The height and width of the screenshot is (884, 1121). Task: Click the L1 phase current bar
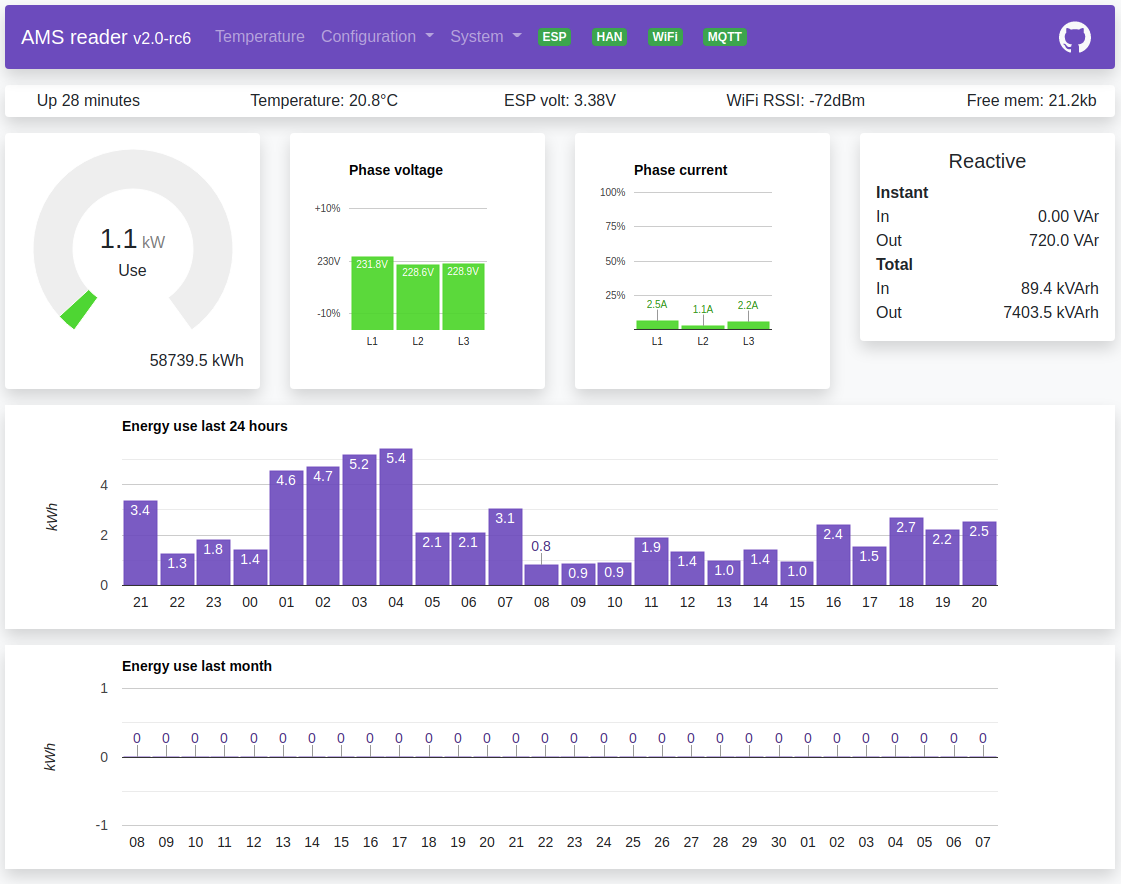657,324
